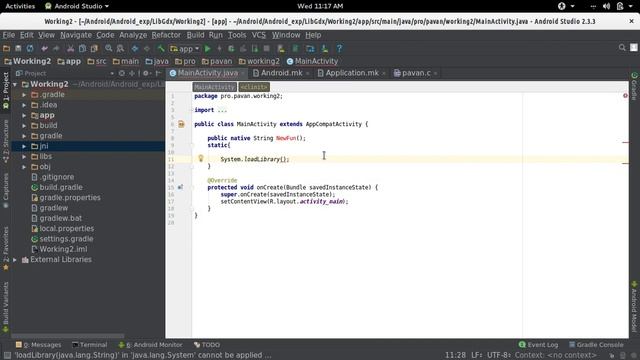Click the Synchronize toolbar icon
Screen dimensions: 640x360
click(x=30, y=49)
